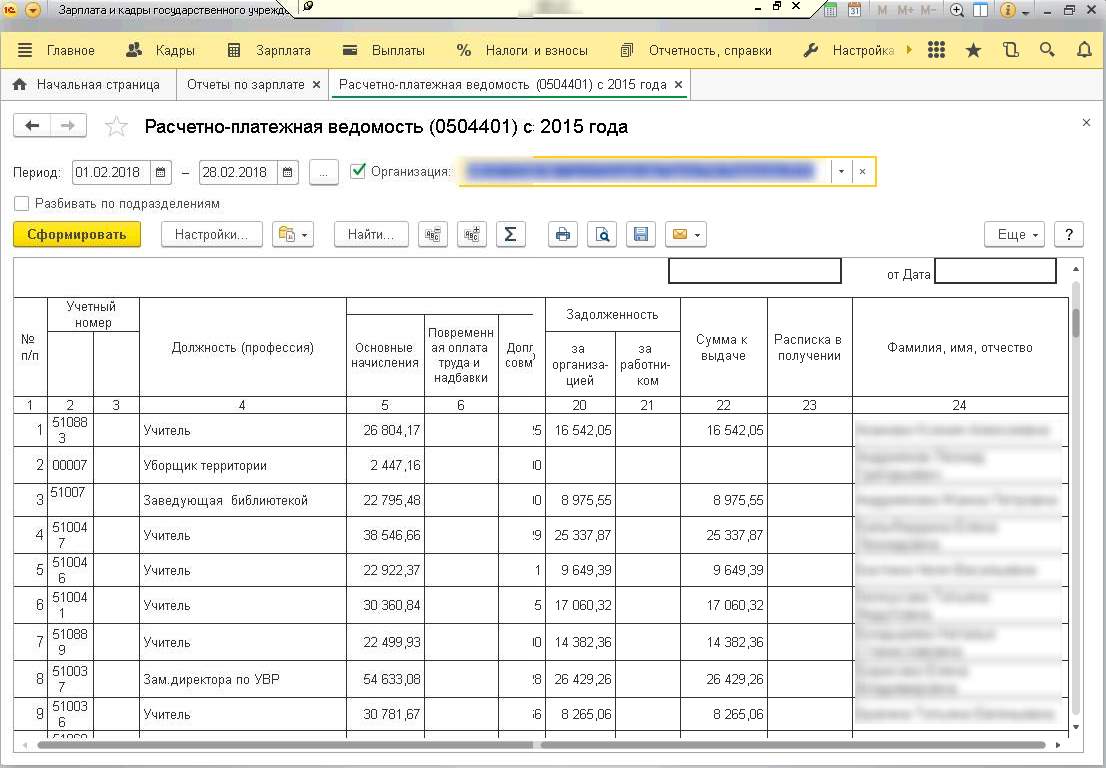
Task: Click the Настройки... button
Action: pos(211,234)
